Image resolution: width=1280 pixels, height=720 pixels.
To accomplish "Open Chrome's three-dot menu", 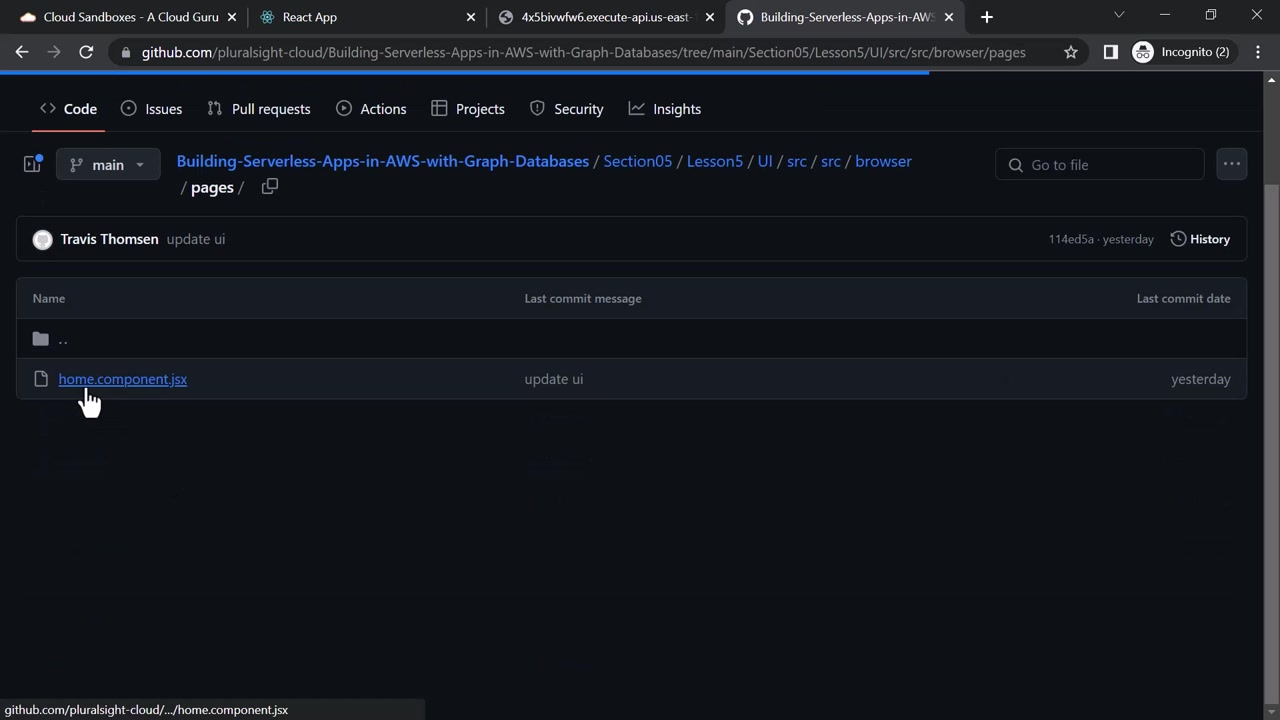I will 1258,52.
